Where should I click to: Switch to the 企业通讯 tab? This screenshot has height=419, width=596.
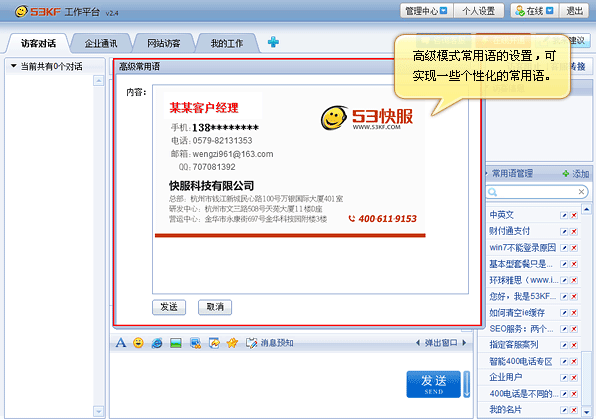[101, 43]
